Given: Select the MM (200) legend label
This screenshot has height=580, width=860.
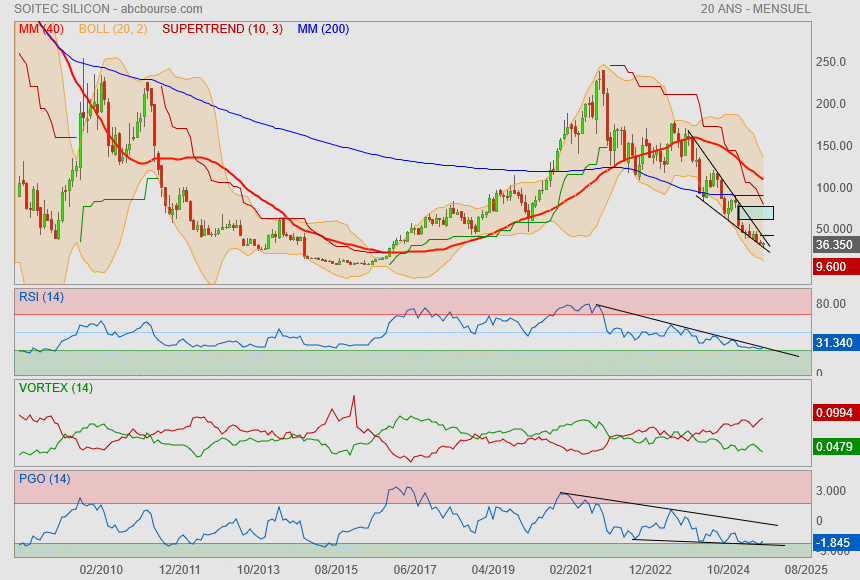Looking at the screenshot, I should 323,29.
